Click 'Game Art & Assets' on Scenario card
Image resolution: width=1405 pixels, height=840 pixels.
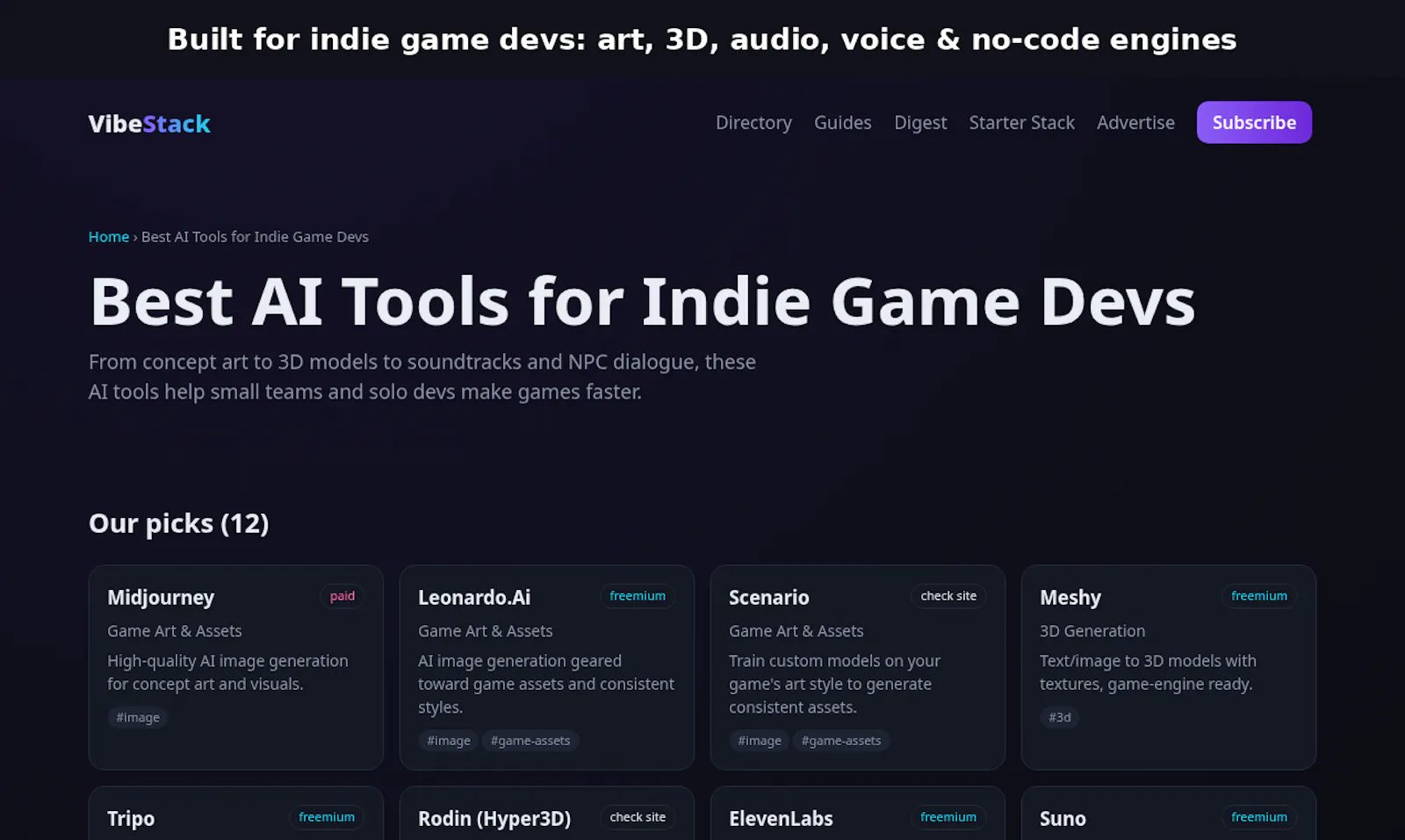pos(796,631)
